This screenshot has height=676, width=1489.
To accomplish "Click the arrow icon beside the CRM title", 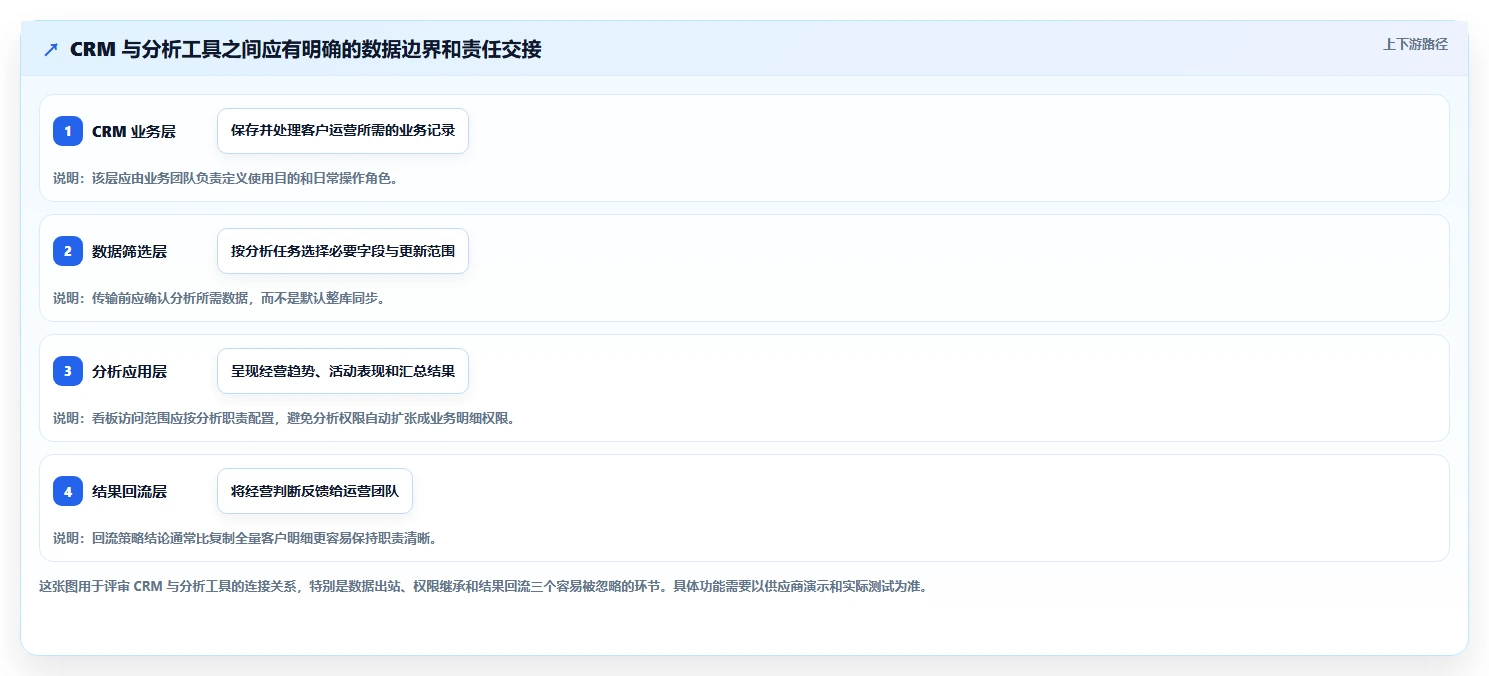I will 51,49.
